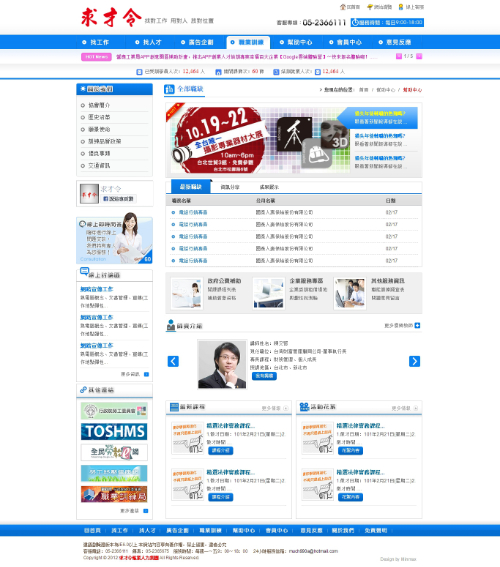Open the first job title link in the table
Image resolution: width=500 pixels, height=567 pixels.
click(x=193, y=212)
